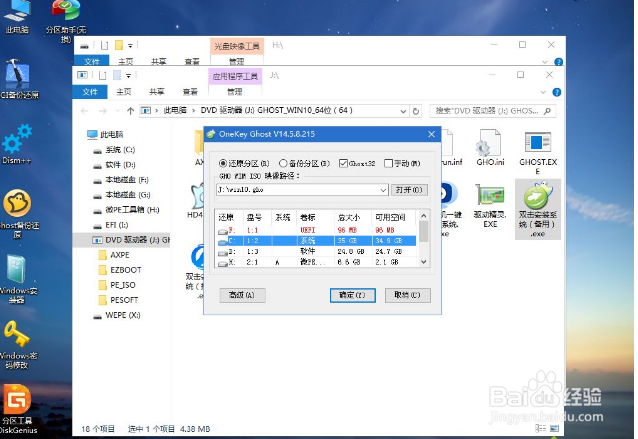Click the 打开 button in OneKey Ghost
The width and height of the screenshot is (638, 439).
pyautogui.click(x=409, y=190)
